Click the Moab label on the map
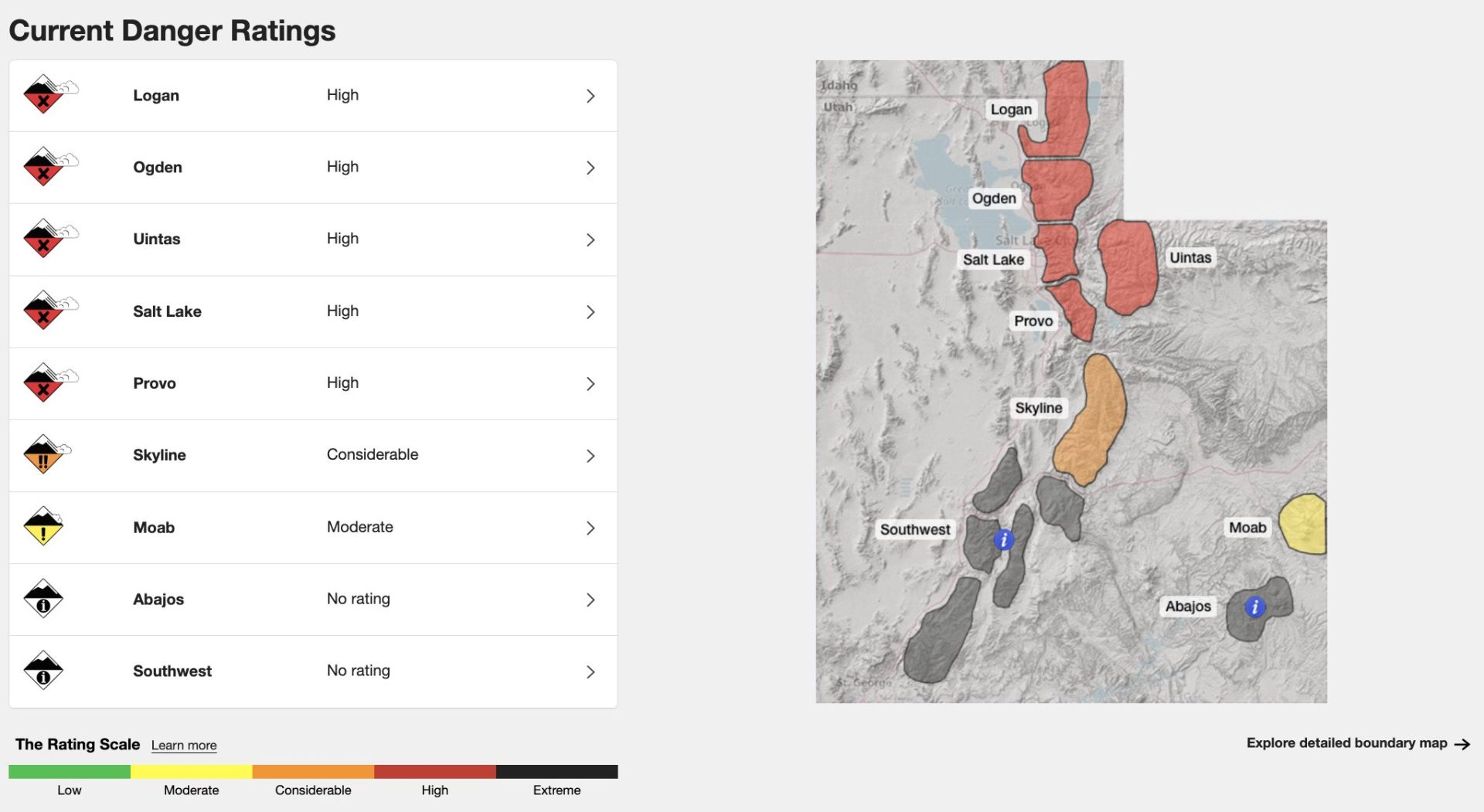 [x=1247, y=527]
